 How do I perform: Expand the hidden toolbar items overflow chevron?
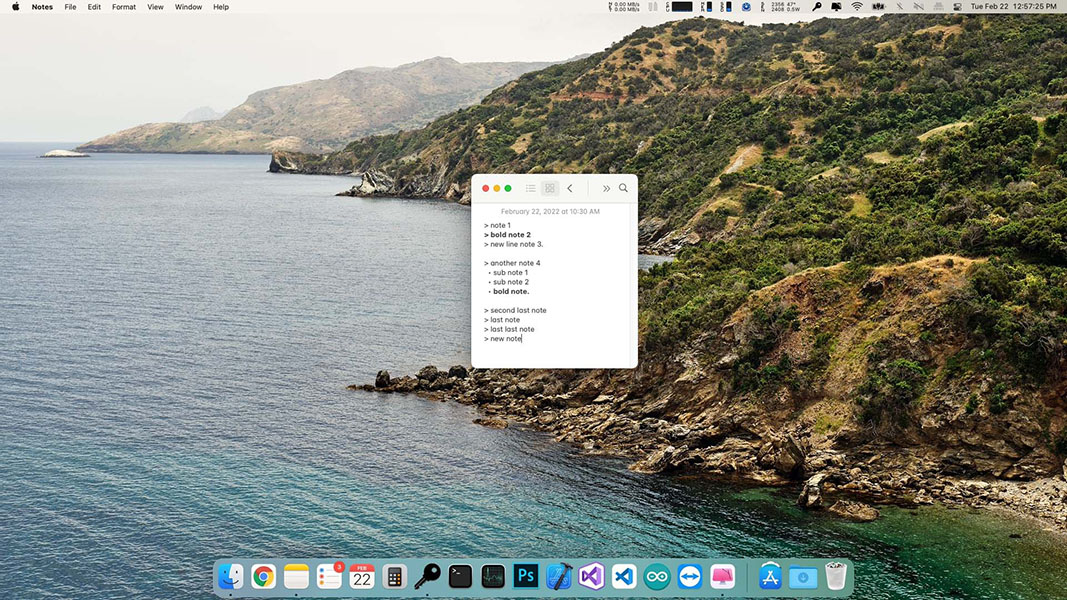click(x=606, y=188)
